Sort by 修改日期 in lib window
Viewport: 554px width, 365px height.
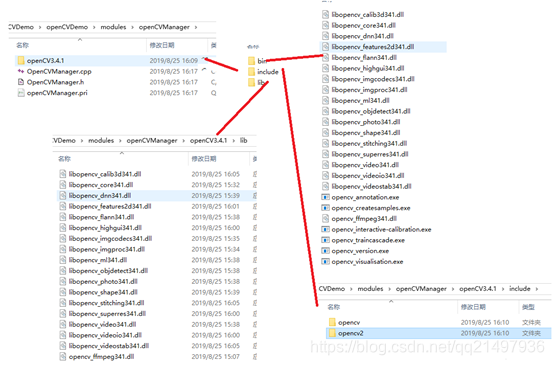[204, 159]
